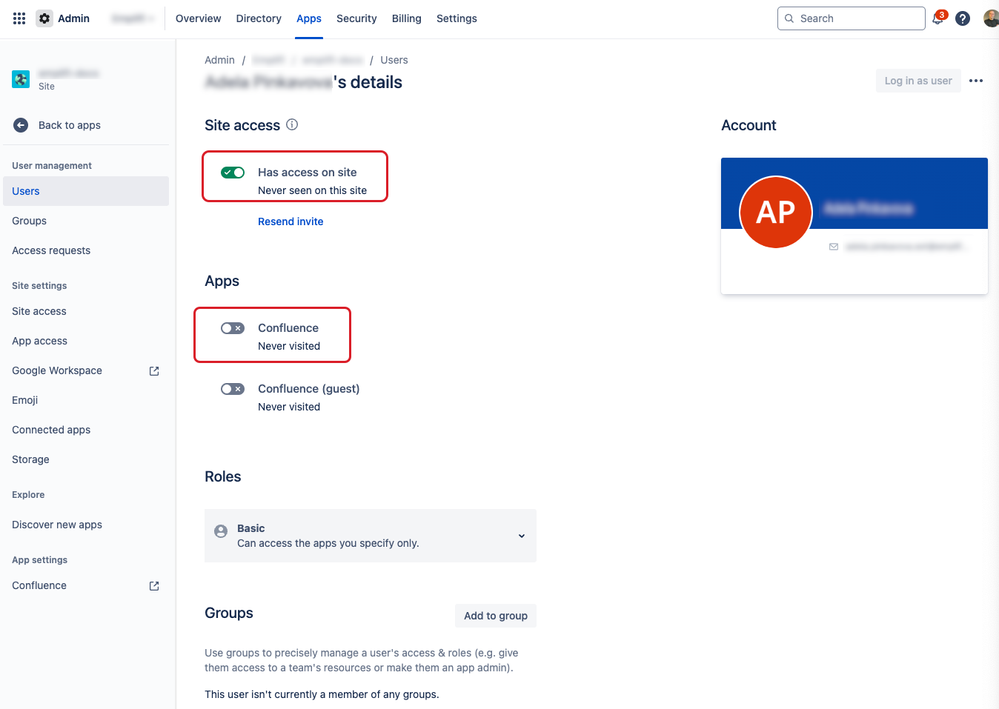Viewport: 999px width, 709px height.
Task: Click the AP avatar circle
Action: (775, 212)
